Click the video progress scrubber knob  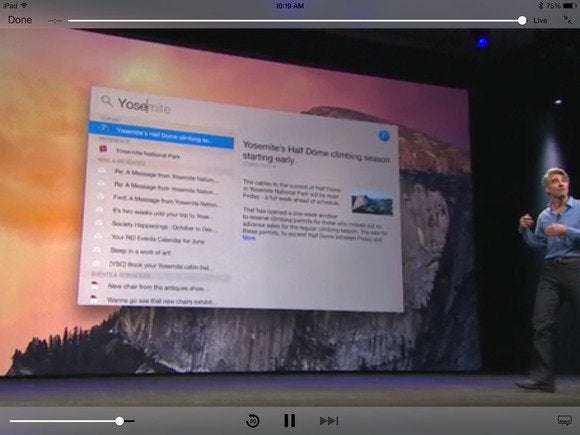coord(522,20)
